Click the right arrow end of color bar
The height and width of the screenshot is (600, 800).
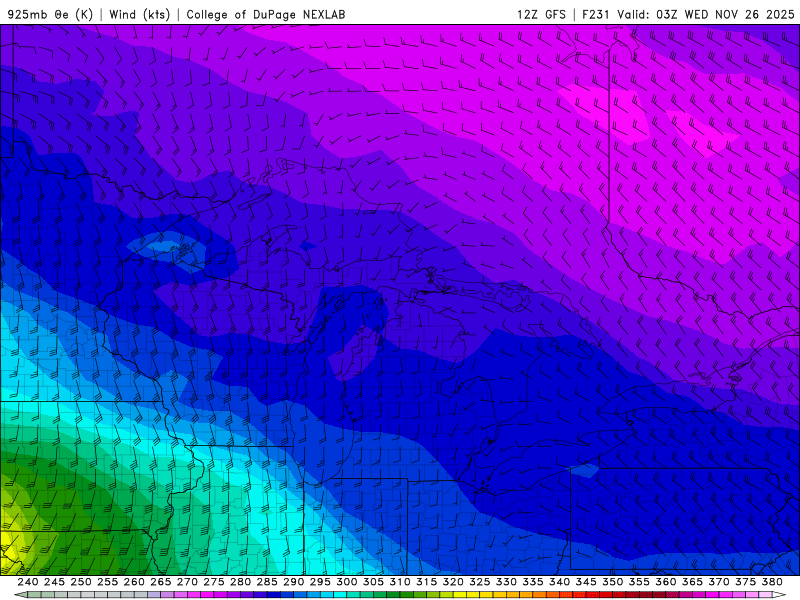780,595
